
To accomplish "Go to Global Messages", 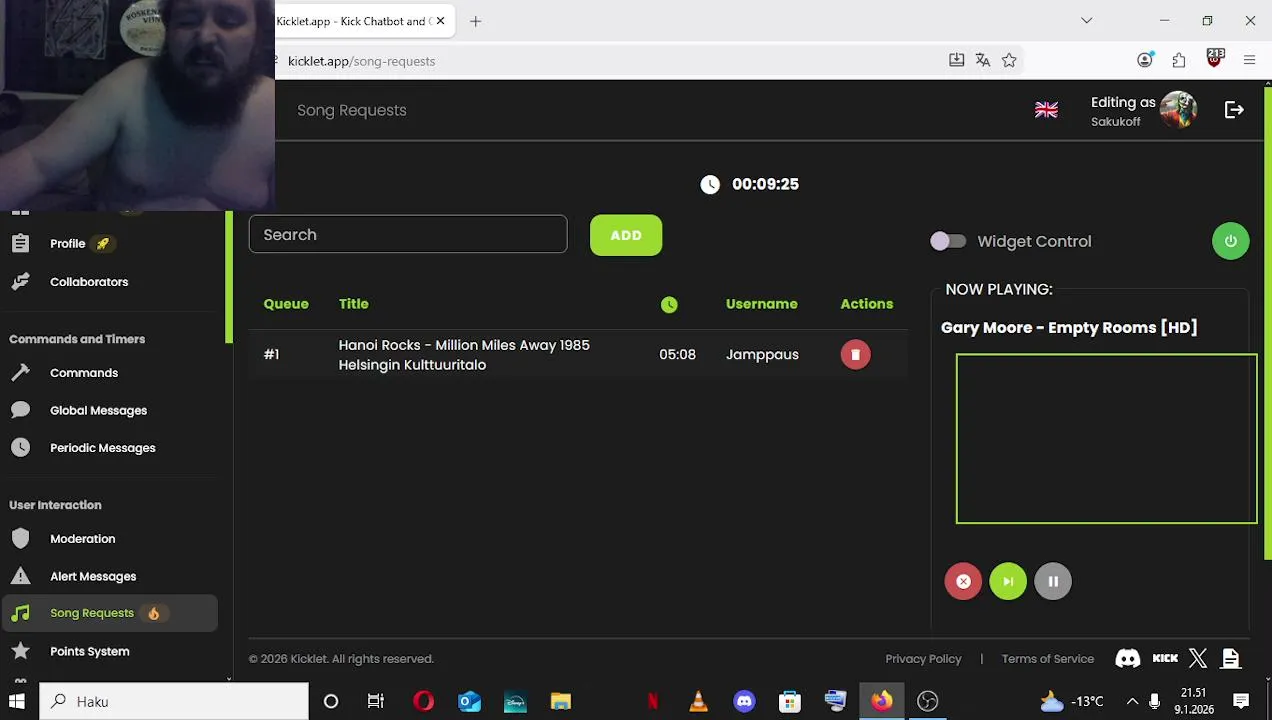I will pos(98,410).
